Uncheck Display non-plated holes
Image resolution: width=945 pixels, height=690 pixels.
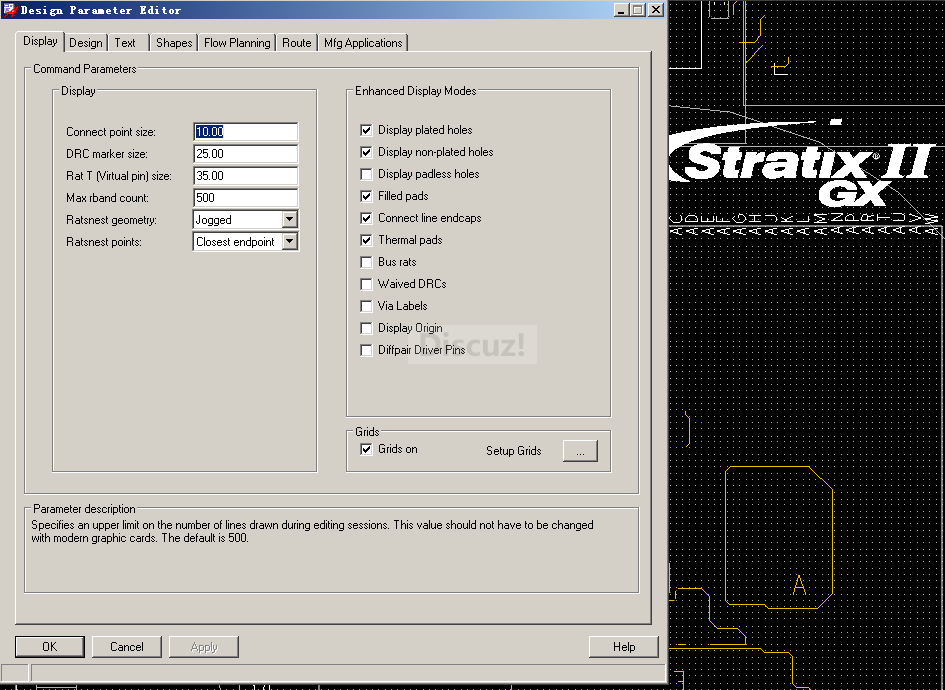(366, 152)
